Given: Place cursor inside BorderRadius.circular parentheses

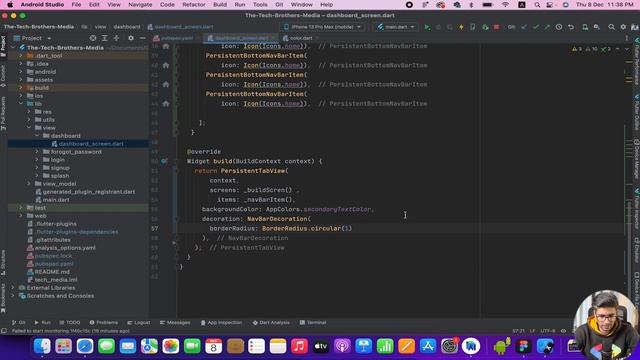Looking at the screenshot, I should click(x=346, y=229).
